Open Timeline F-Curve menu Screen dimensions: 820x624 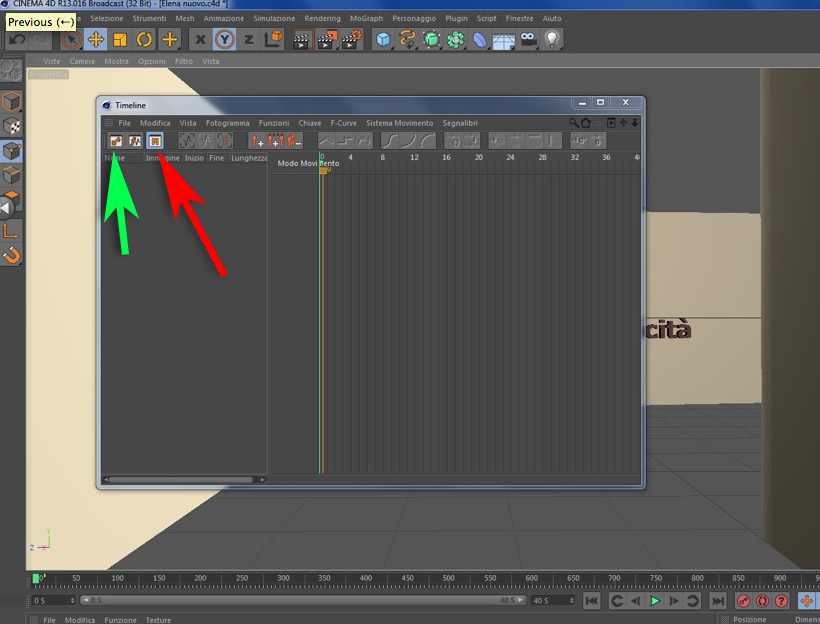344,123
